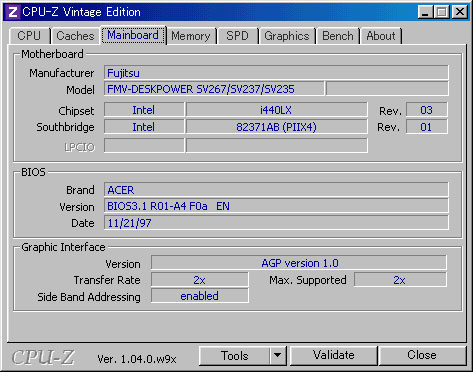
Task: Click the Southbridge label
Action: (x=65, y=127)
